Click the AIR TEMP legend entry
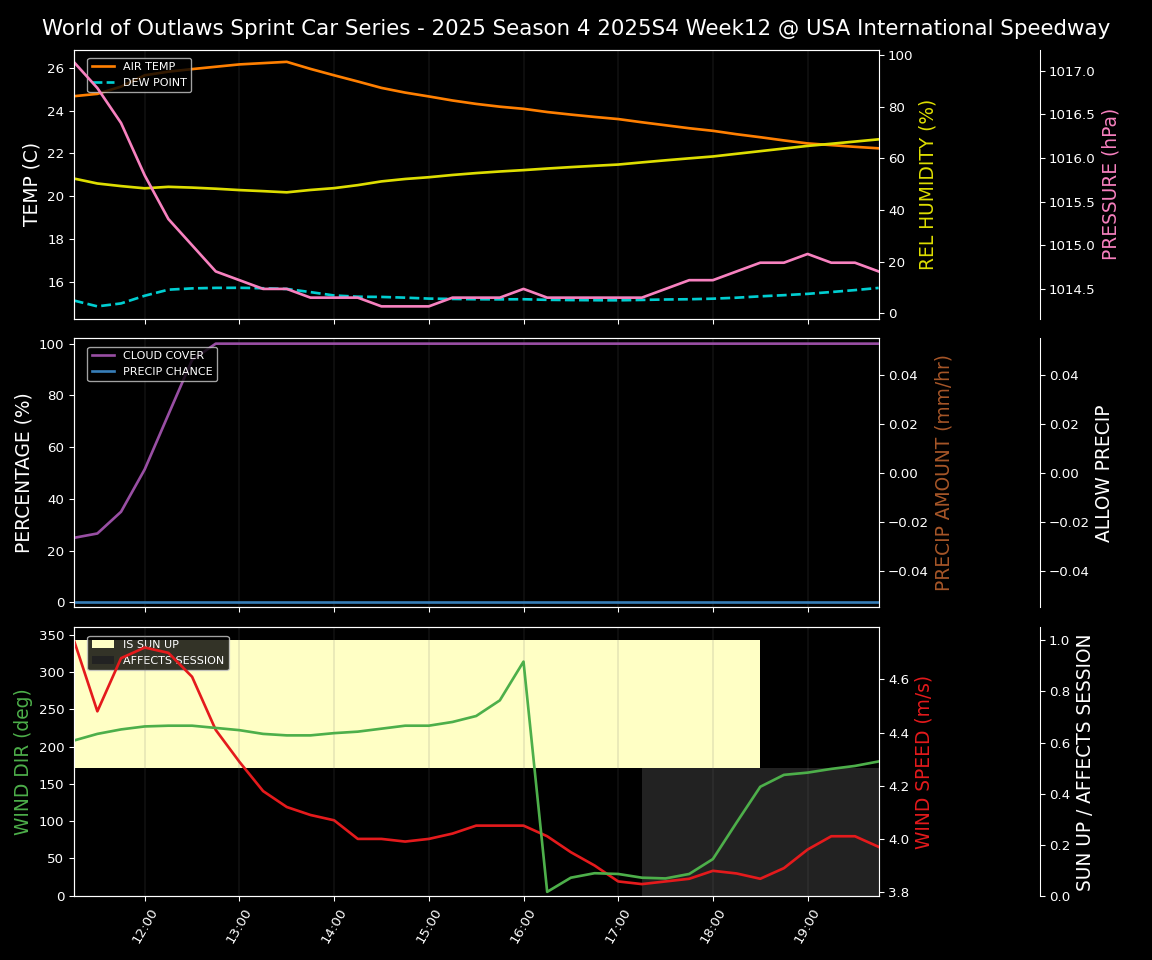Screen dimensions: 1152x960 148,67
